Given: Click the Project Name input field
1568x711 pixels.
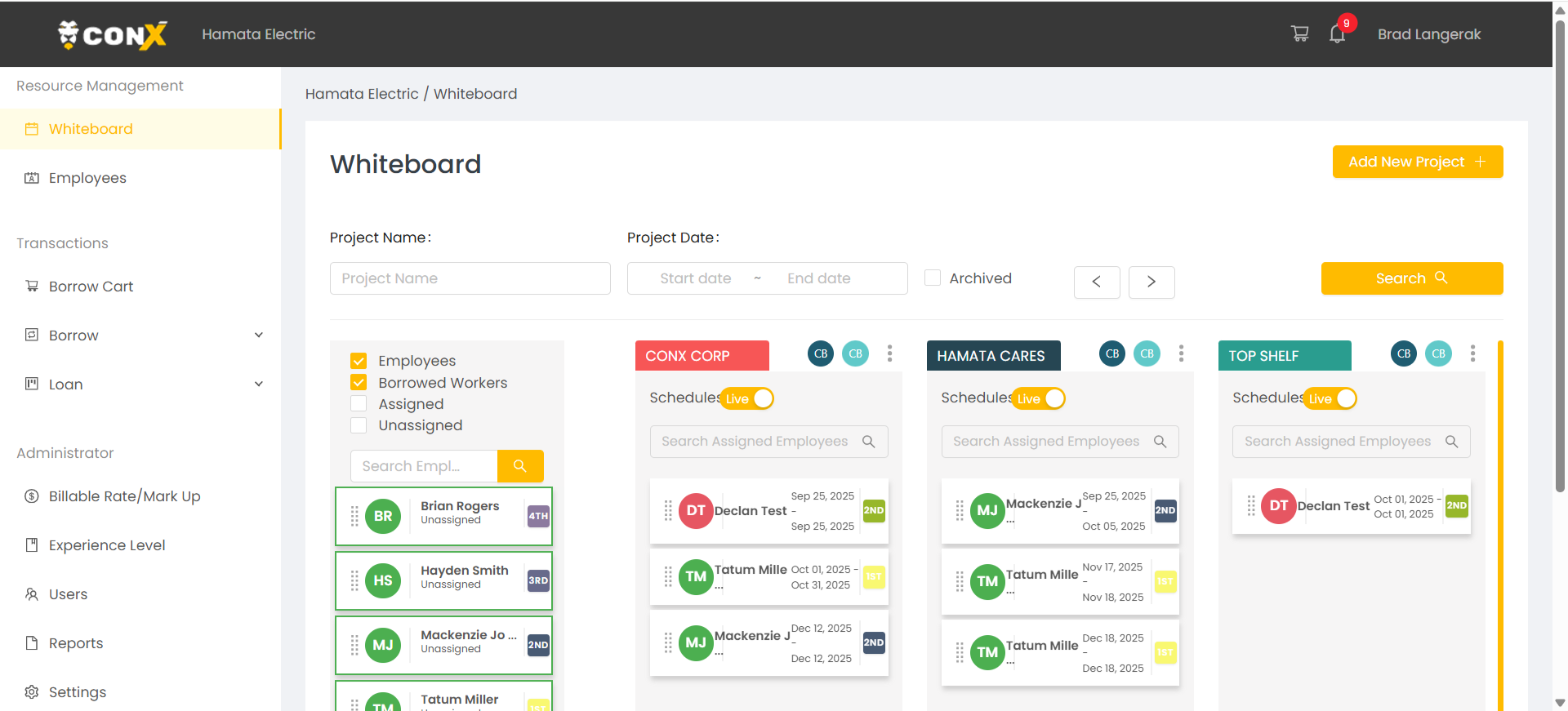Looking at the screenshot, I should pos(470,278).
